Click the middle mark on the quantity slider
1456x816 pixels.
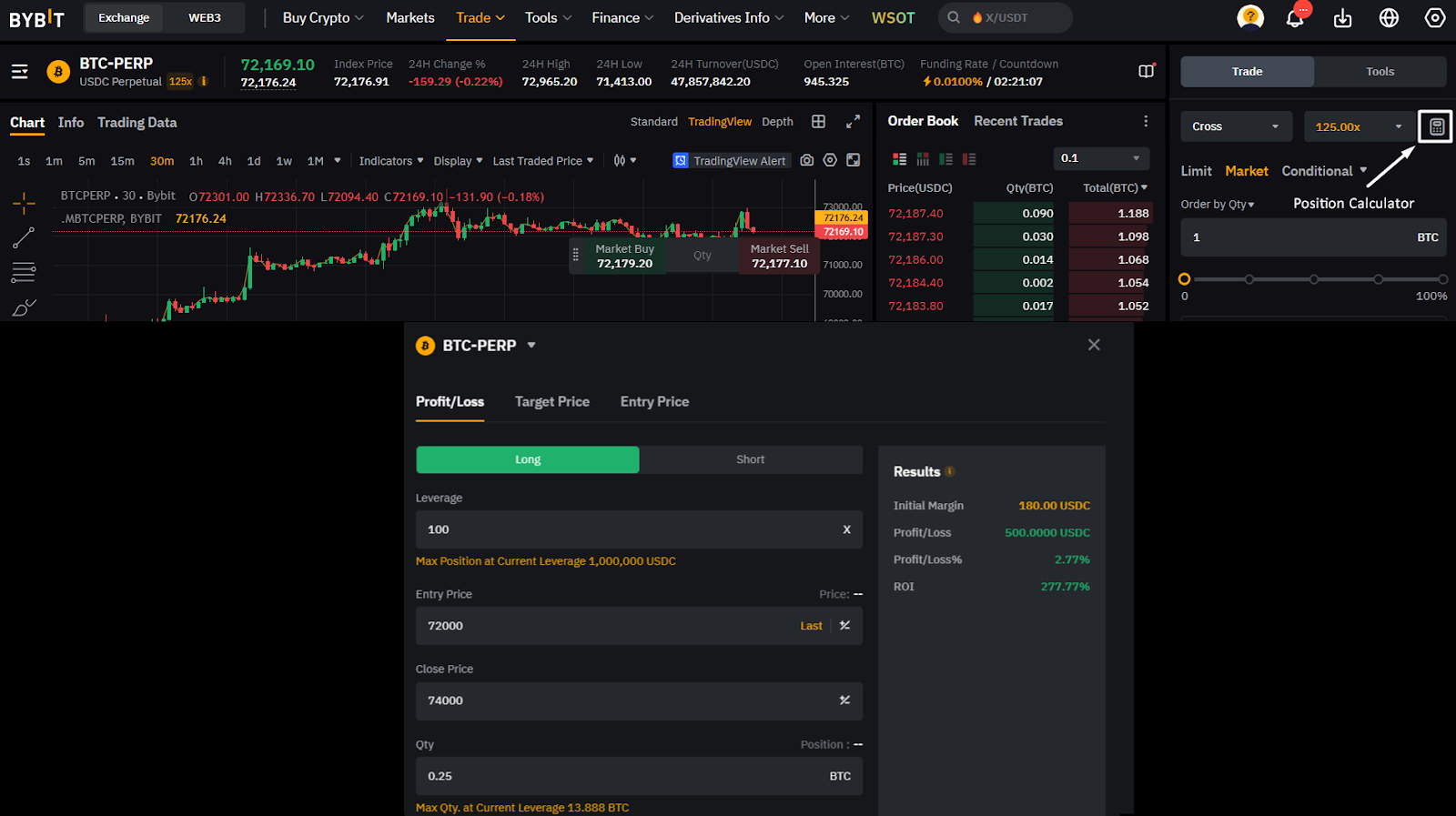1314,279
